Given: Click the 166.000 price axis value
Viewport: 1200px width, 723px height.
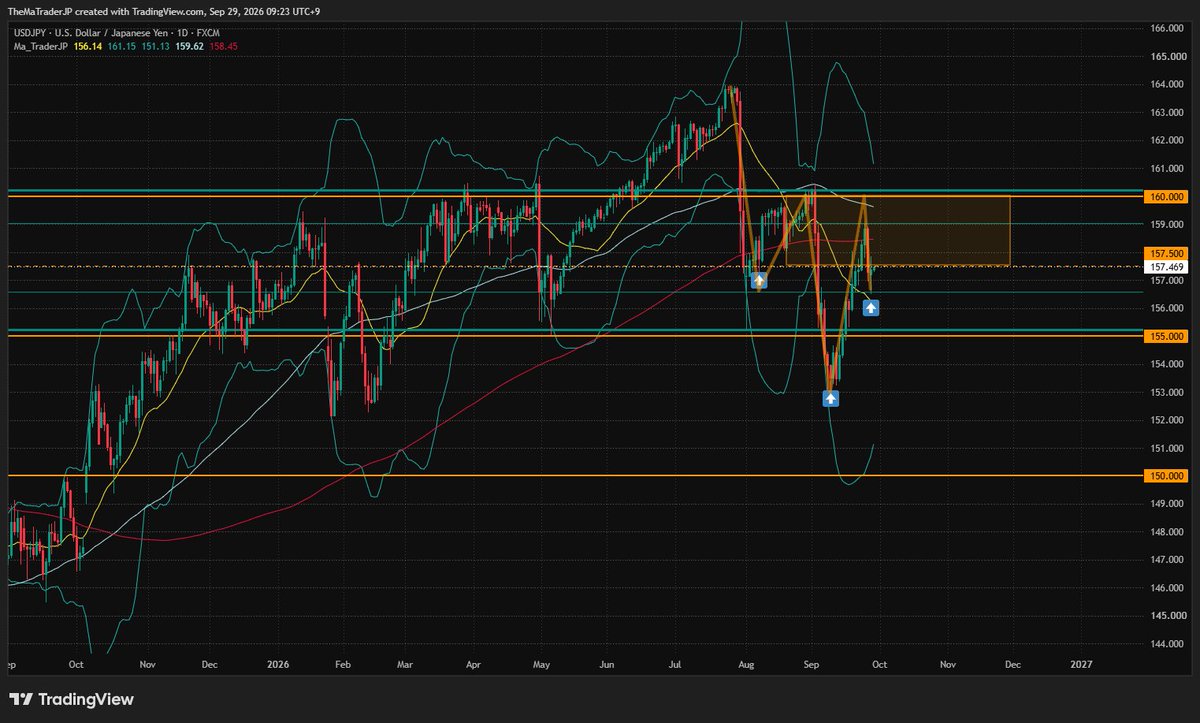Looking at the screenshot, I should click(x=1168, y=28).
